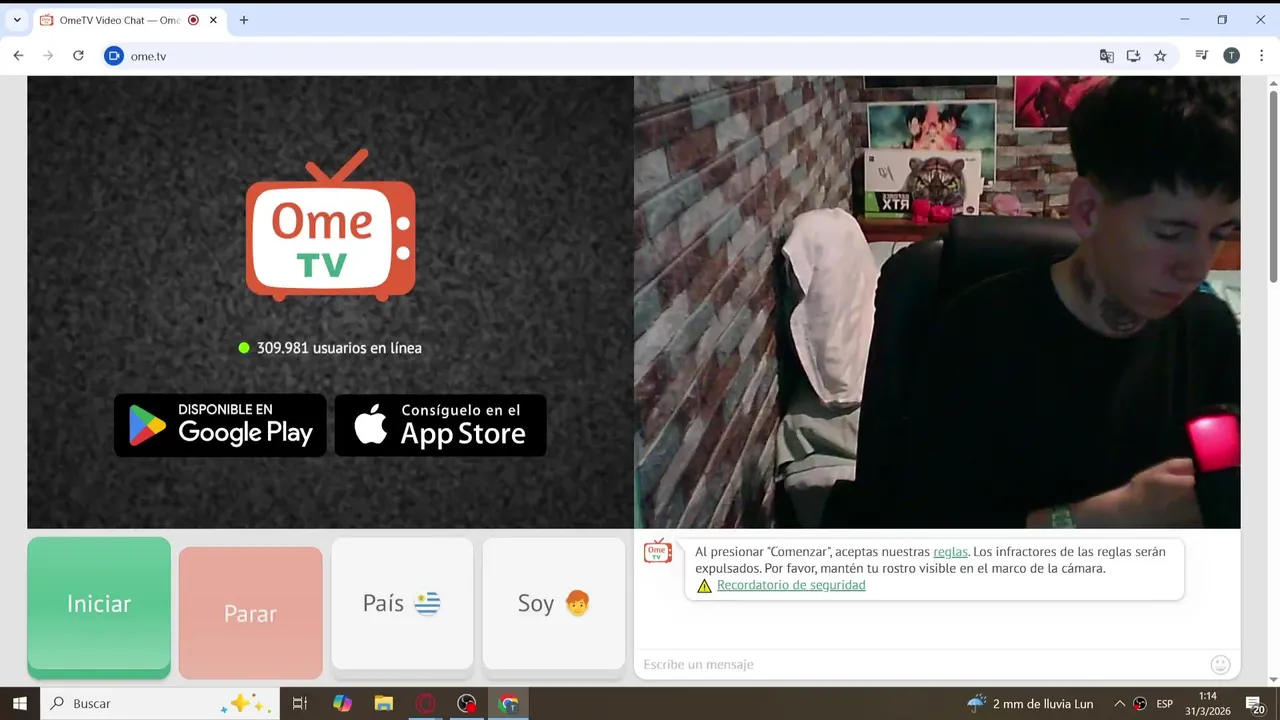Open the weather rain widget
Screen dimensions: 1280x720
pos(1030,704)
